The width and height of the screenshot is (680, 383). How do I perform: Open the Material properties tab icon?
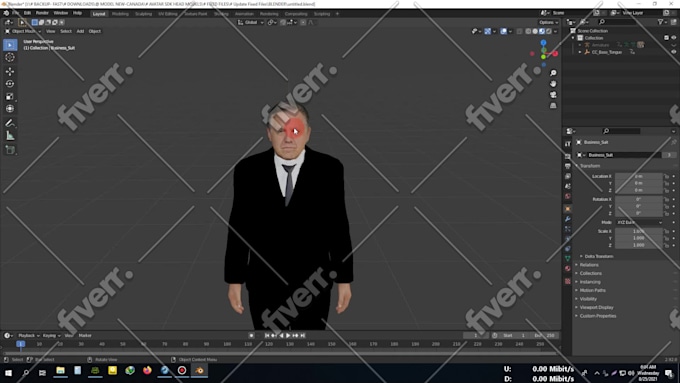point(568,268)
